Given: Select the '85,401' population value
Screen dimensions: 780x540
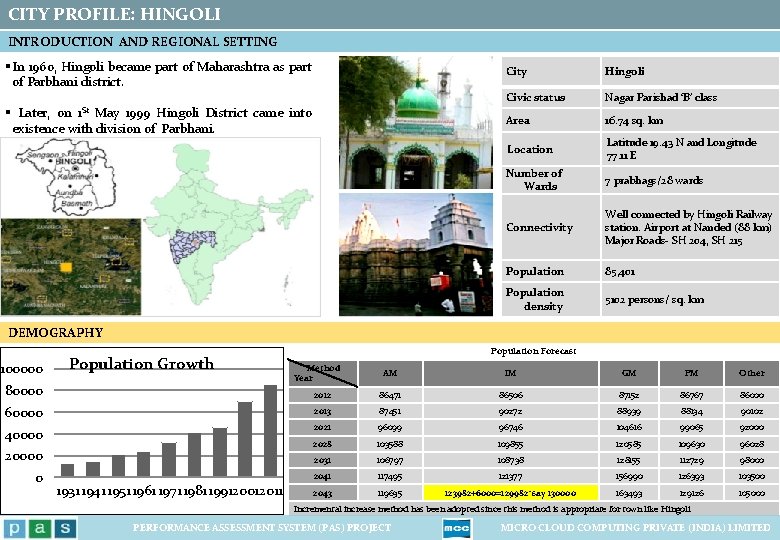Looking at the screenshot, I should click(620, 271).
